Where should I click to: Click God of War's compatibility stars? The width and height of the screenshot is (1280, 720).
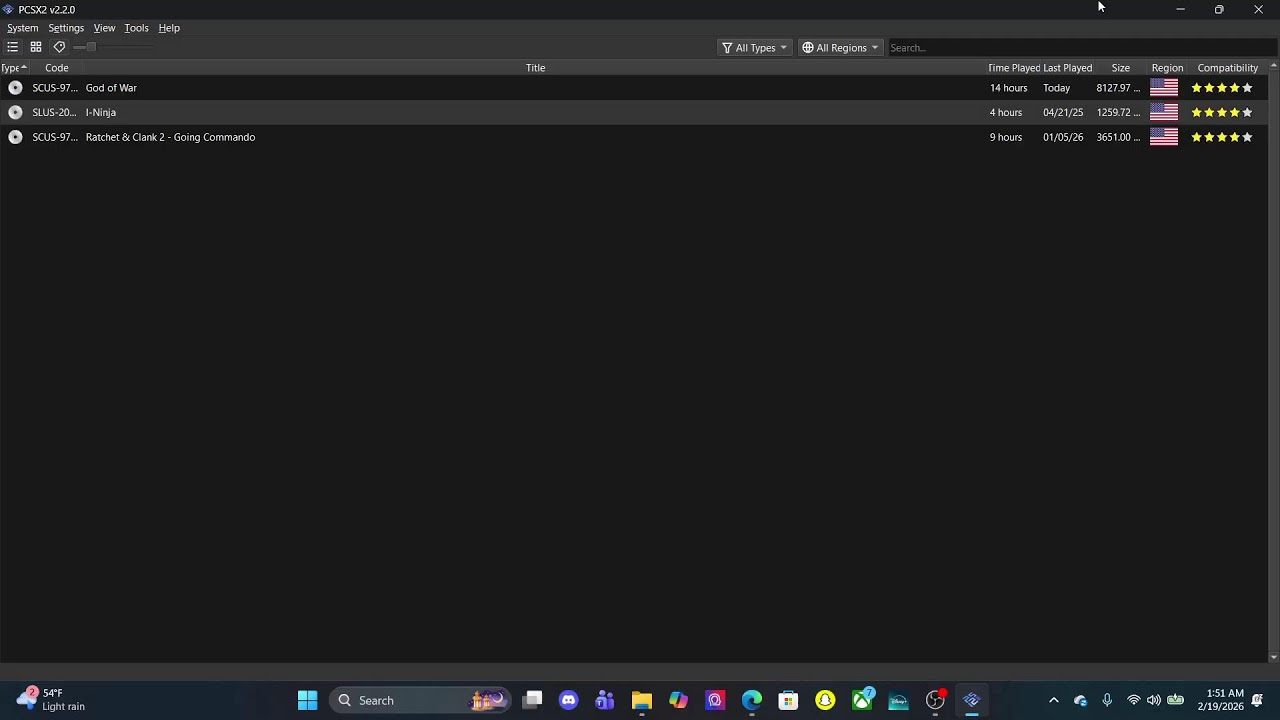coord(1221,88)
